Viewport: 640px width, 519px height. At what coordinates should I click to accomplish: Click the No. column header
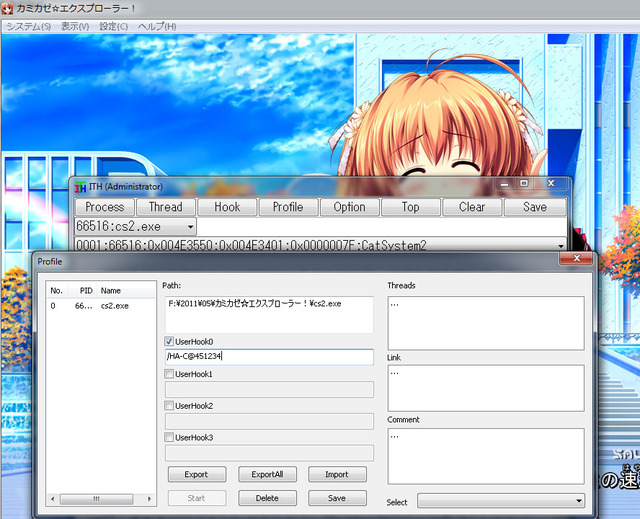coord(59,291)
